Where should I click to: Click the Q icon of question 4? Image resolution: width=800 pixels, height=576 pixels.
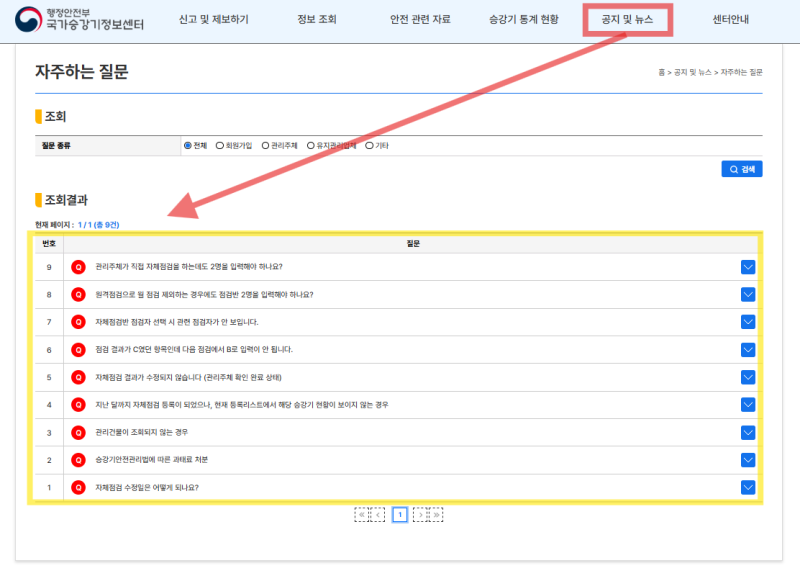click(x=78, y=405)
